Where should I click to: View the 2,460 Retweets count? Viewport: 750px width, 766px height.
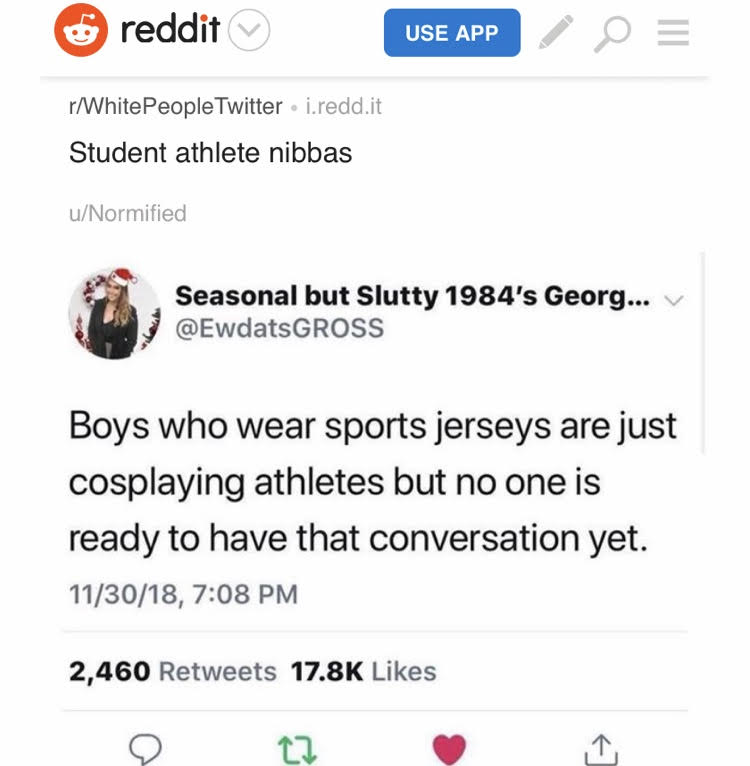pos(172,671)
